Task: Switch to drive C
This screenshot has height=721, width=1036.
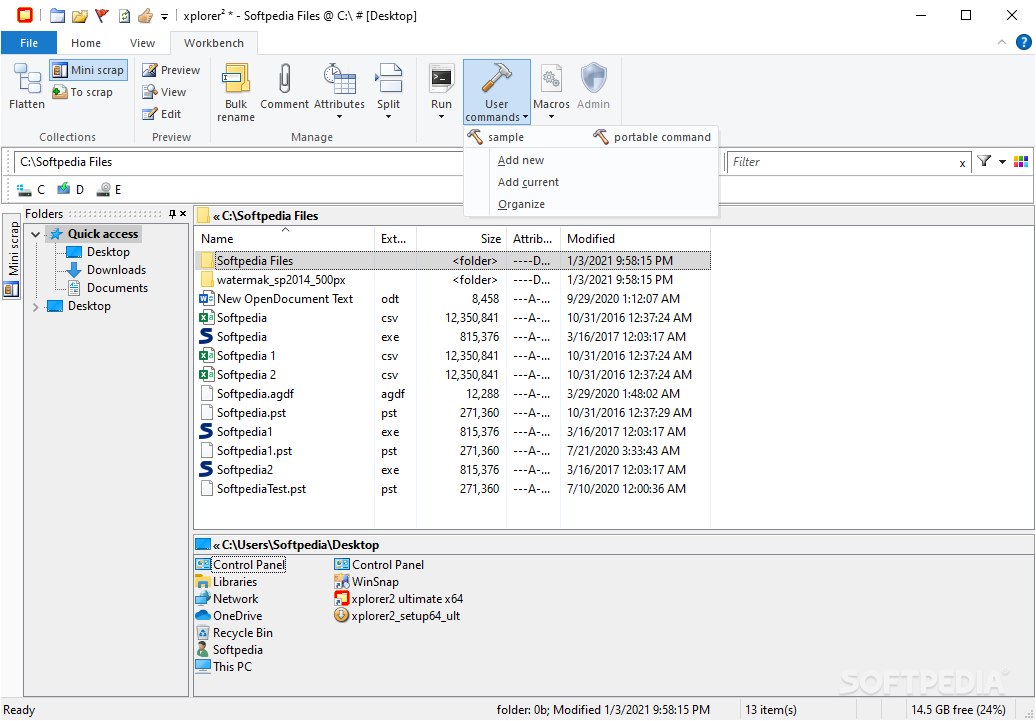Action: pyautogui.click(x=31, y=190)
